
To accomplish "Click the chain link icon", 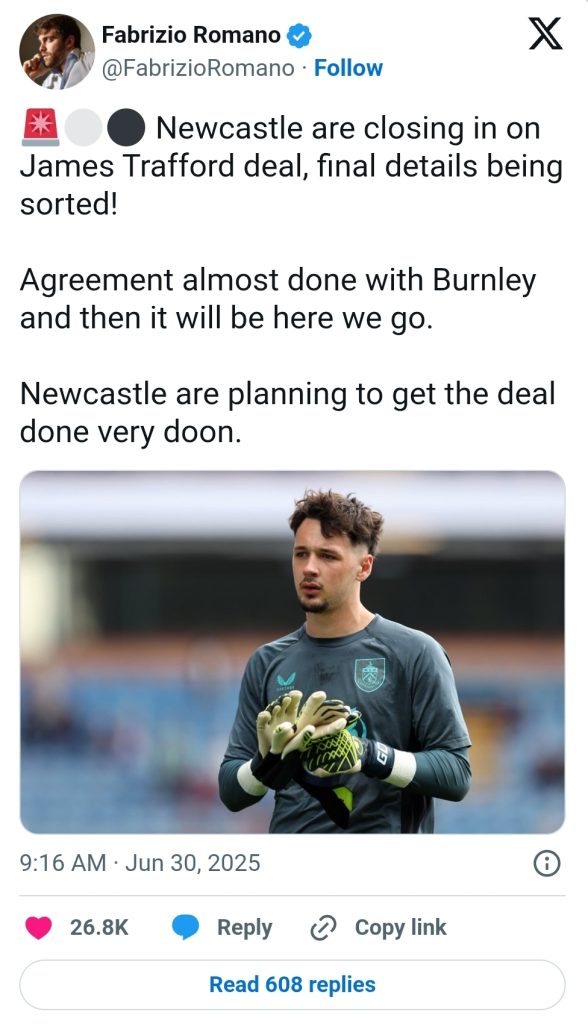I will [x=323, y=927].
